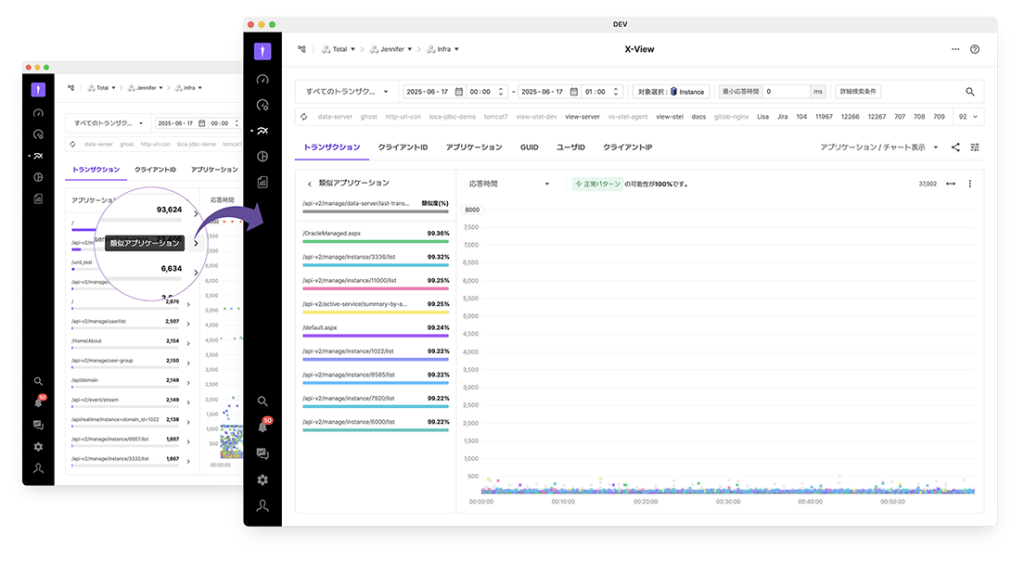Toggle the view-server instance filter
Image resolution: width=1024 pixels, height=561 pixels.
click(x=581, y=117)
